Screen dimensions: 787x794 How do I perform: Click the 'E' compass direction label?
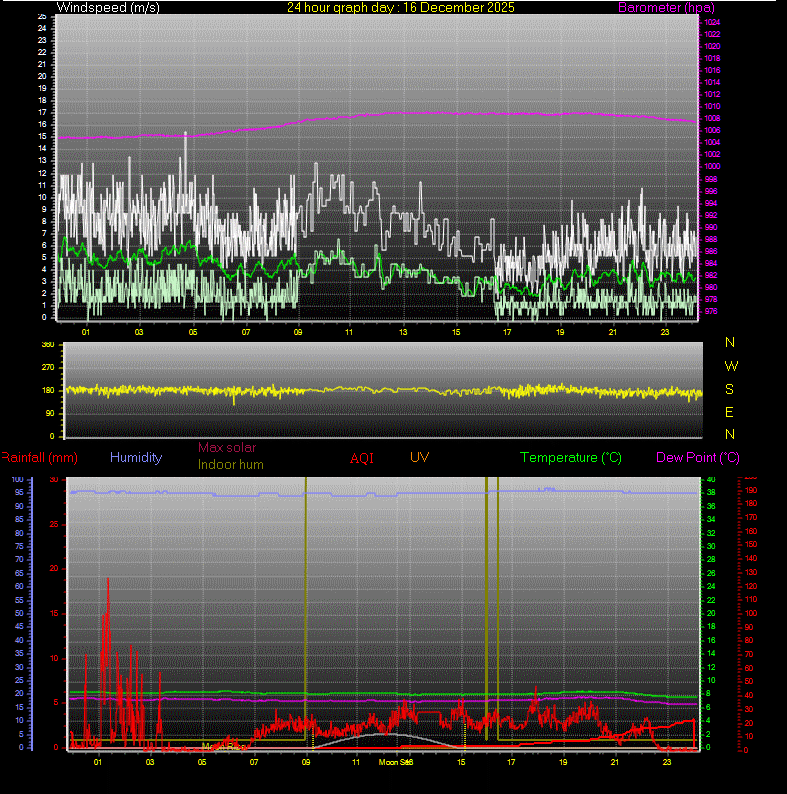729,412
